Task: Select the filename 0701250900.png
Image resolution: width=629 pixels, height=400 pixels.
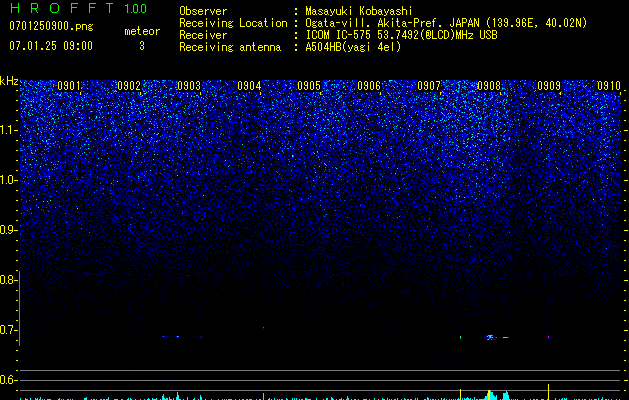Action: (x=51, y=26)
